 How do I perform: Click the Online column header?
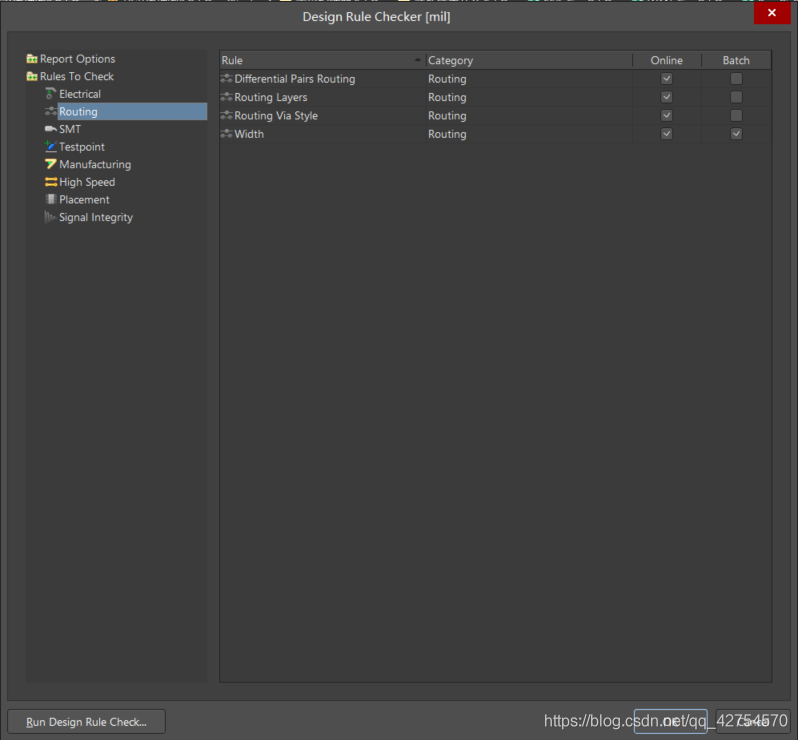(x=667, y=60)
